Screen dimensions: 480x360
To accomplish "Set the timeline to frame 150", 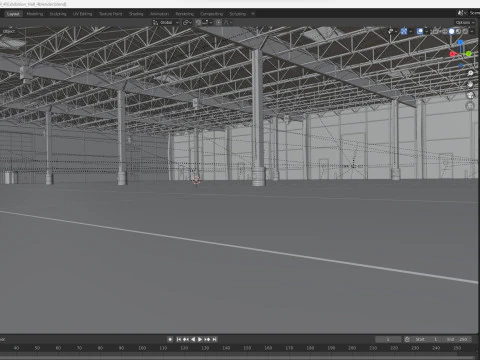I will [247, 348].
